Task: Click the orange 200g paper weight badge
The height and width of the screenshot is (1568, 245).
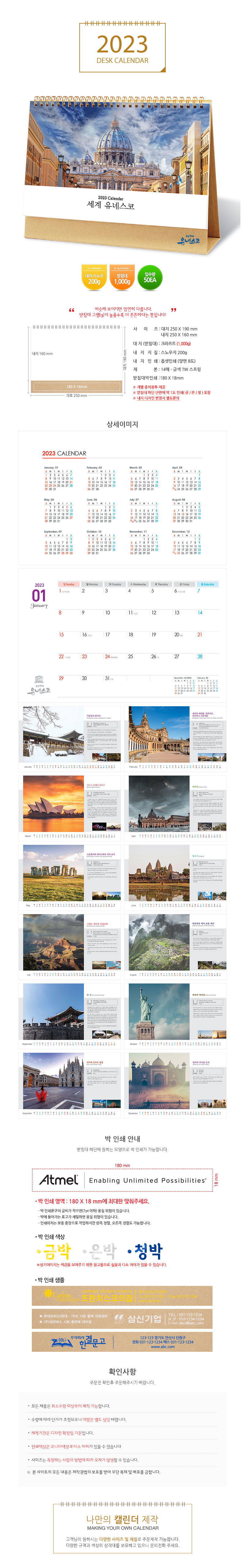Action: [94, 278]
